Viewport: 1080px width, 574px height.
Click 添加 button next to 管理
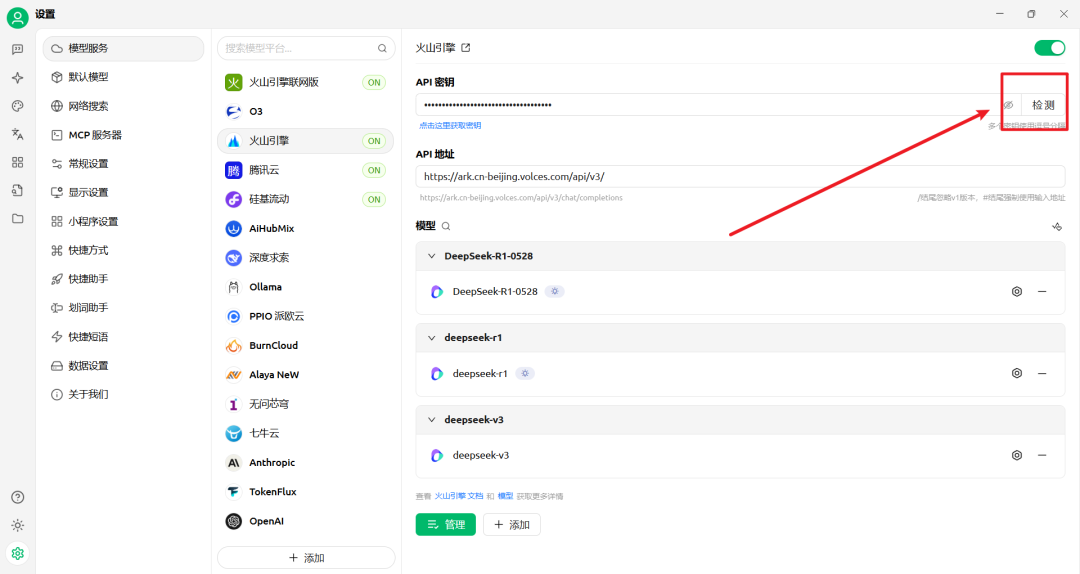coord(512,524)
